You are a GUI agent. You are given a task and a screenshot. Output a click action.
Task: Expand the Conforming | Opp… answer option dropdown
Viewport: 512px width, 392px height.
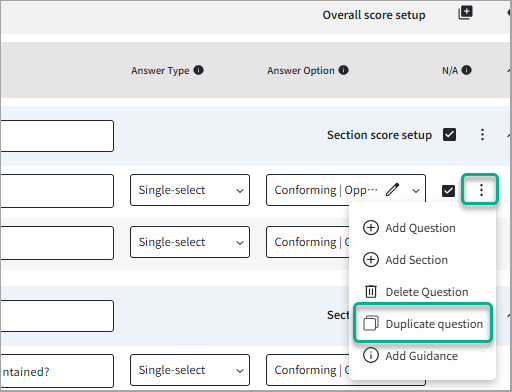pyautogui.click(x=415, y=191)
